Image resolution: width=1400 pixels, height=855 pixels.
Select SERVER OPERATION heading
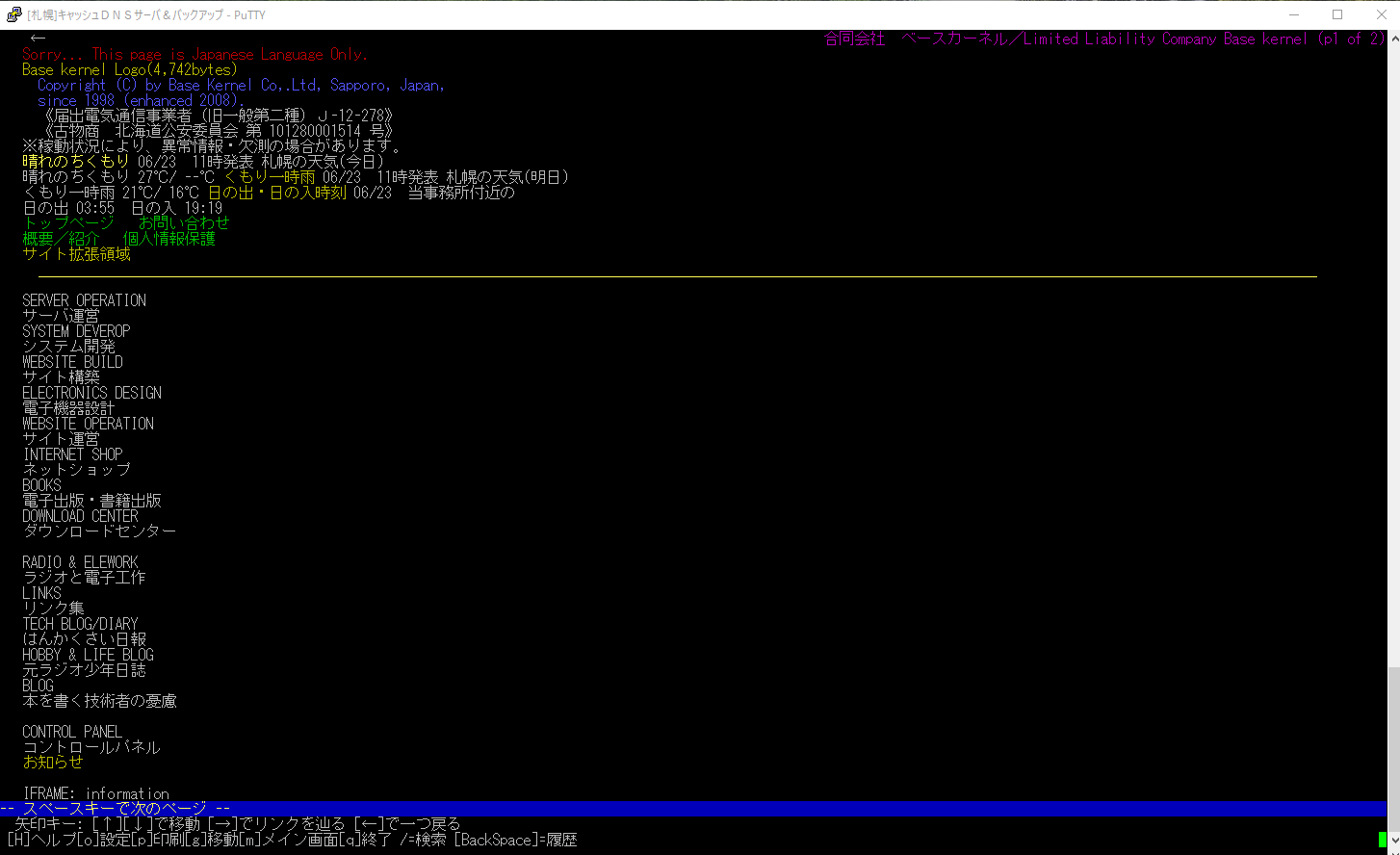coord(85,300)
